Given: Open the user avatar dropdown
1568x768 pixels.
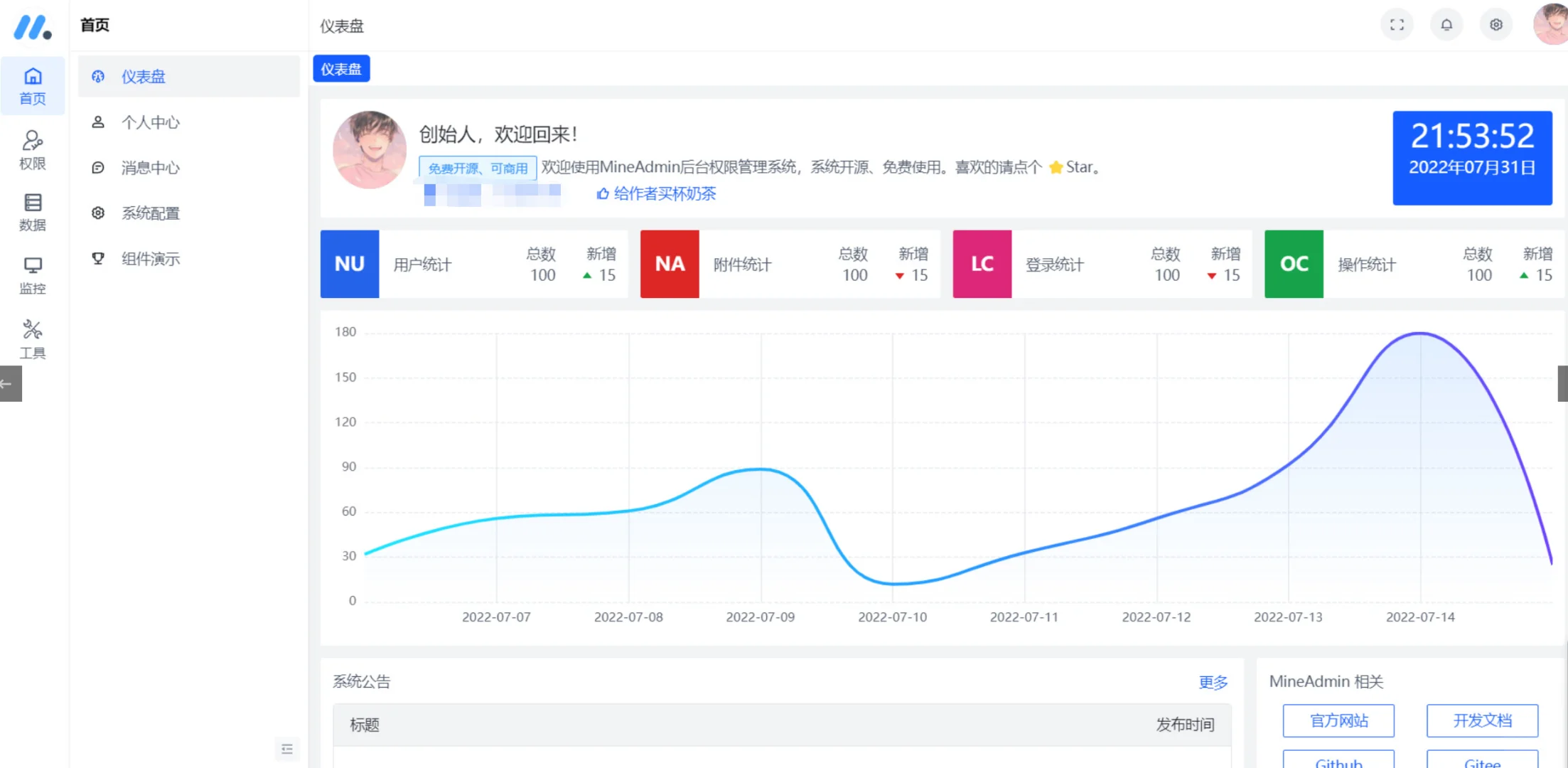Looking at the screenshot, I should pos(1550,24).
